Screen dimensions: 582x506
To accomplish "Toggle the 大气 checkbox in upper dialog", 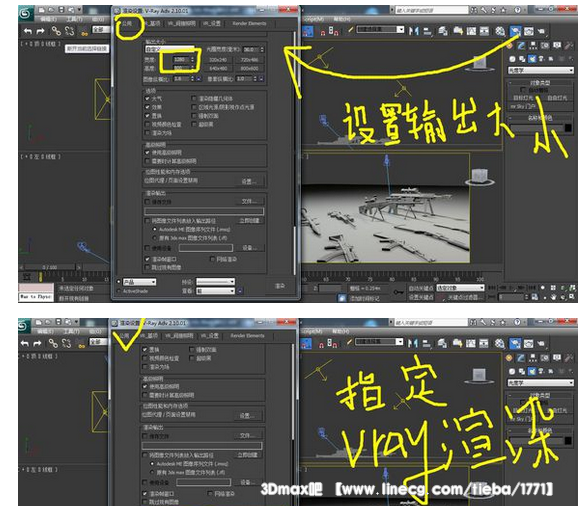I will tap(147, 99).
